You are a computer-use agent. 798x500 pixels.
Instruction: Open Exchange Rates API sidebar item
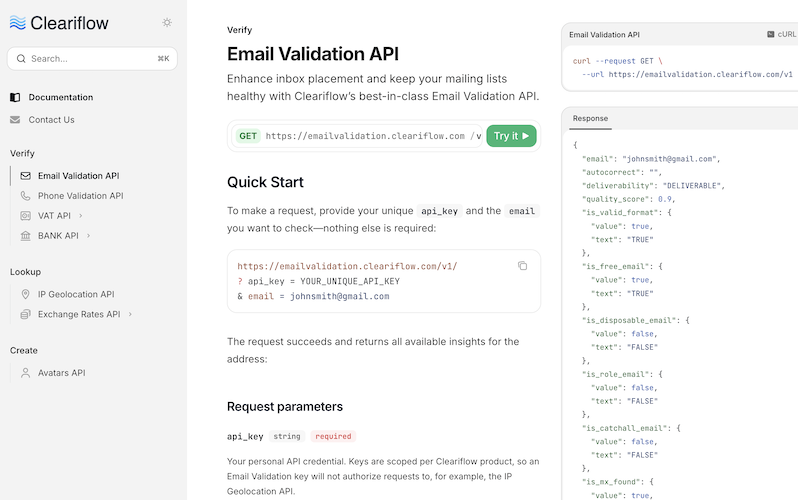[x=79, y=314]
